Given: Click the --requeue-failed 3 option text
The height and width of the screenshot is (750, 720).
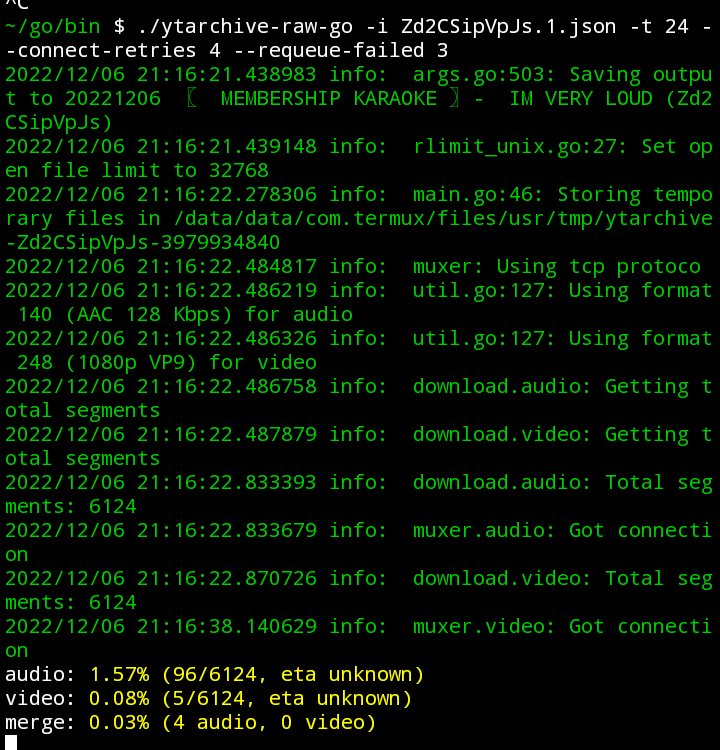Looking at the screenshot, I should [x=341, y=51].
